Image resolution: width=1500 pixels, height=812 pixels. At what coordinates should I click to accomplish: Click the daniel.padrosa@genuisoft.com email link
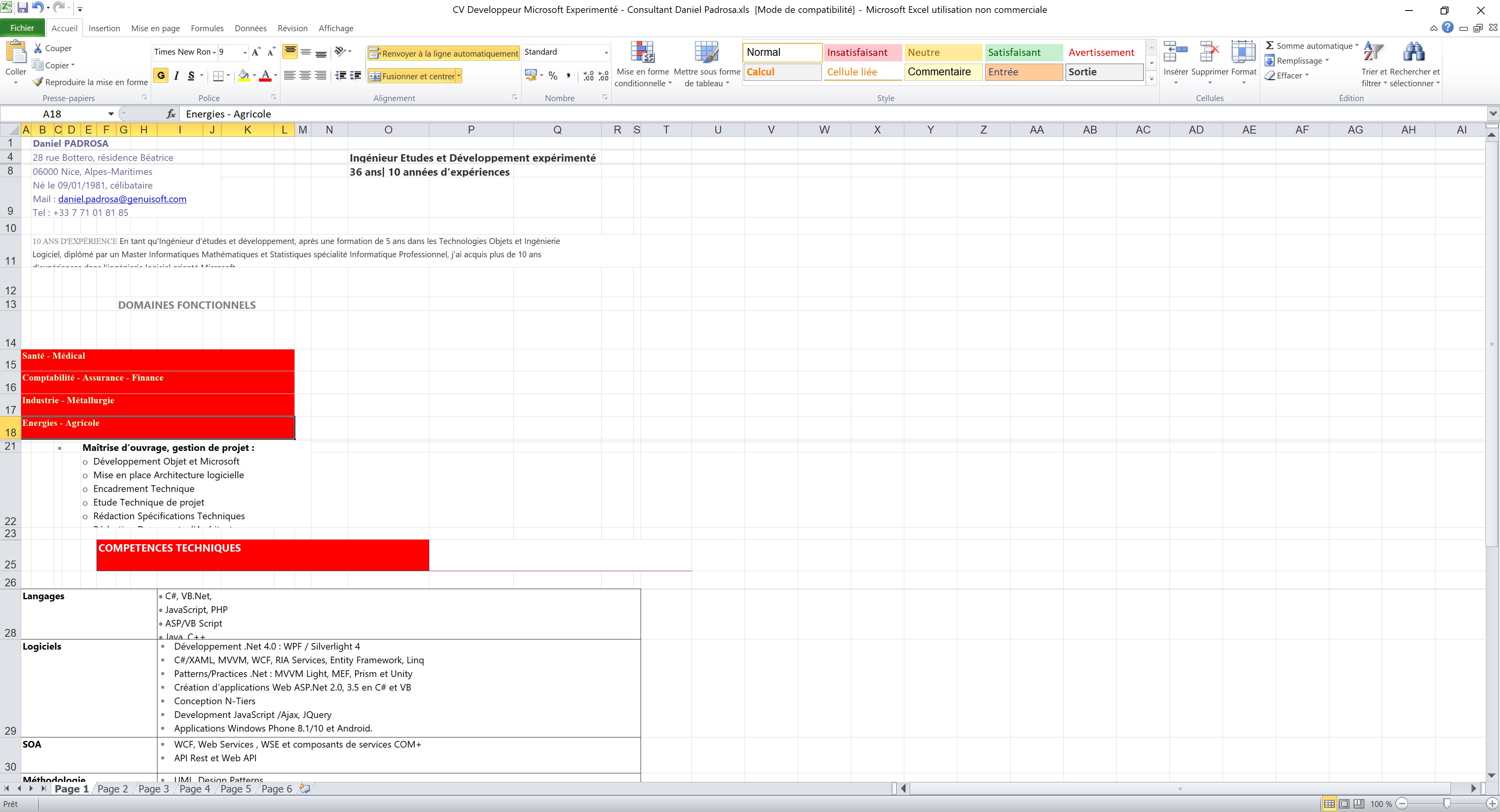(x=122, y=199)
